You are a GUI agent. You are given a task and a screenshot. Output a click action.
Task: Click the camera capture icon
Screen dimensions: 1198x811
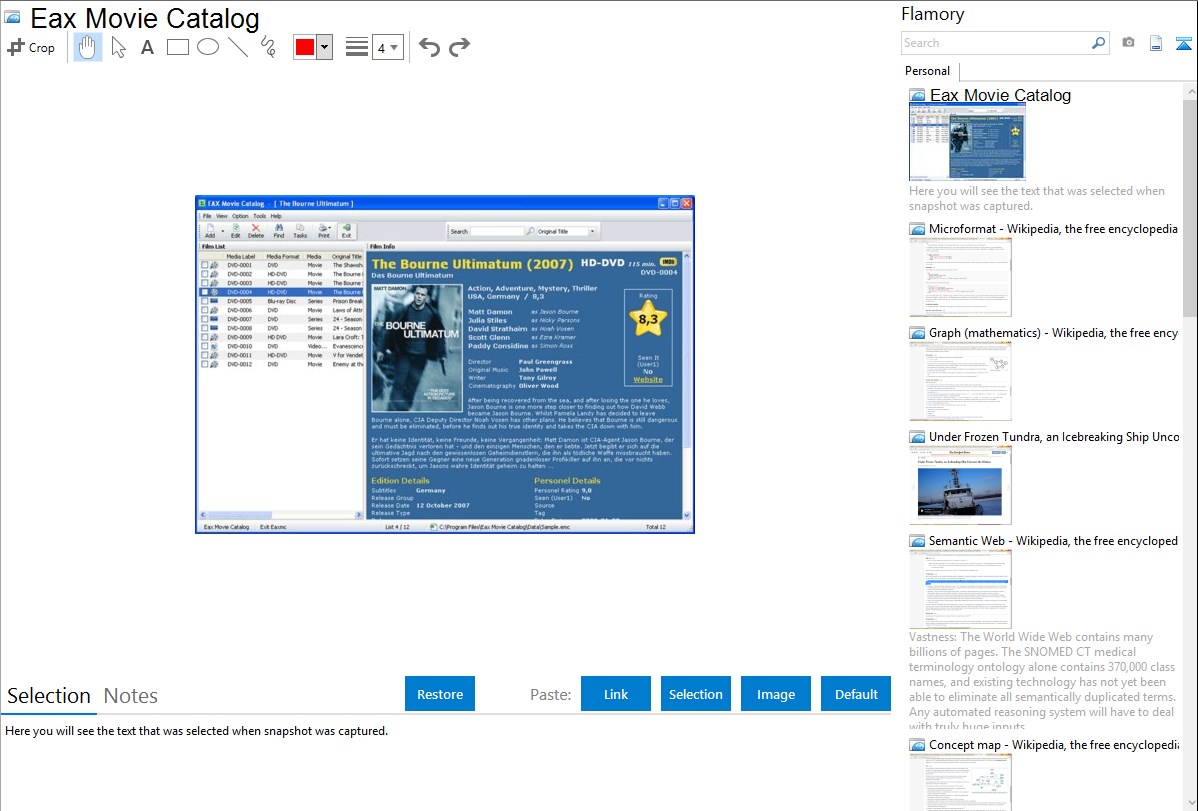point(1128,43)
